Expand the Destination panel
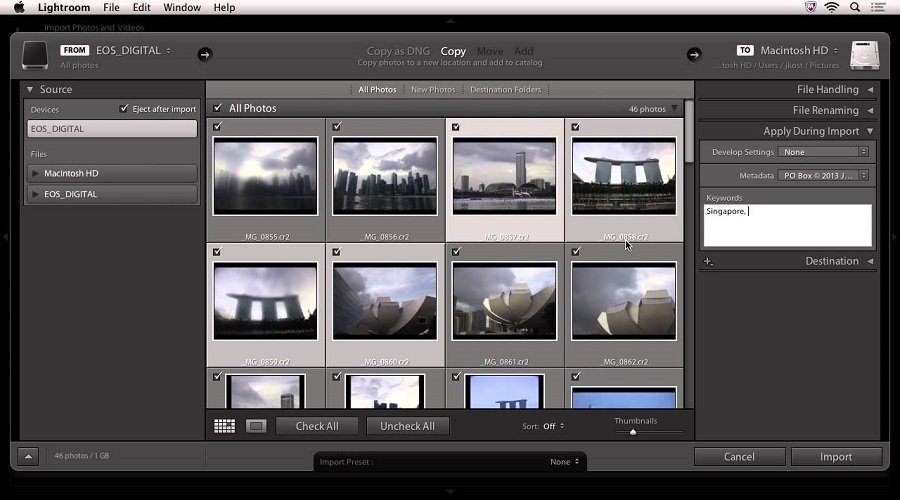900x500 pixels. pyautogui.click(x=870, y=261)
